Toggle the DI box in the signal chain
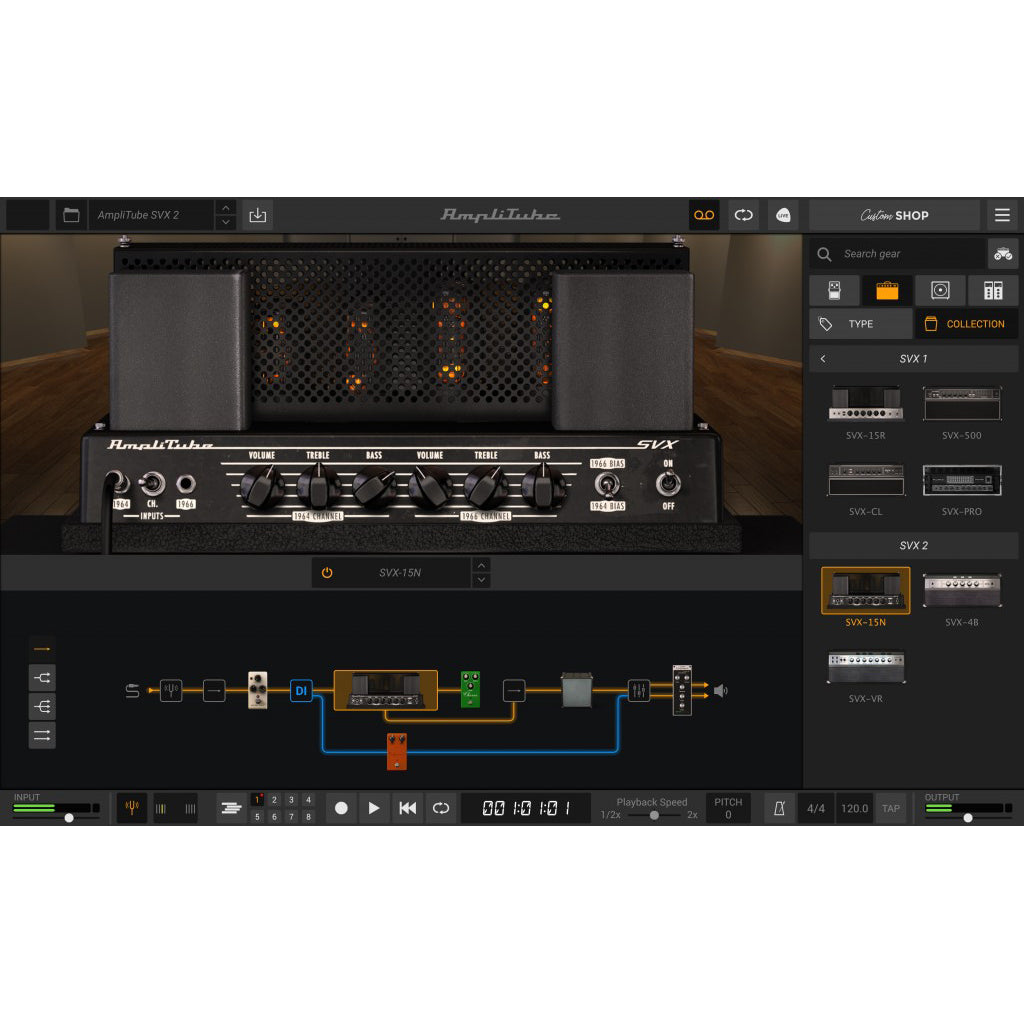The height and width of the screenshot is (1024, 1024). coord(301,690)
